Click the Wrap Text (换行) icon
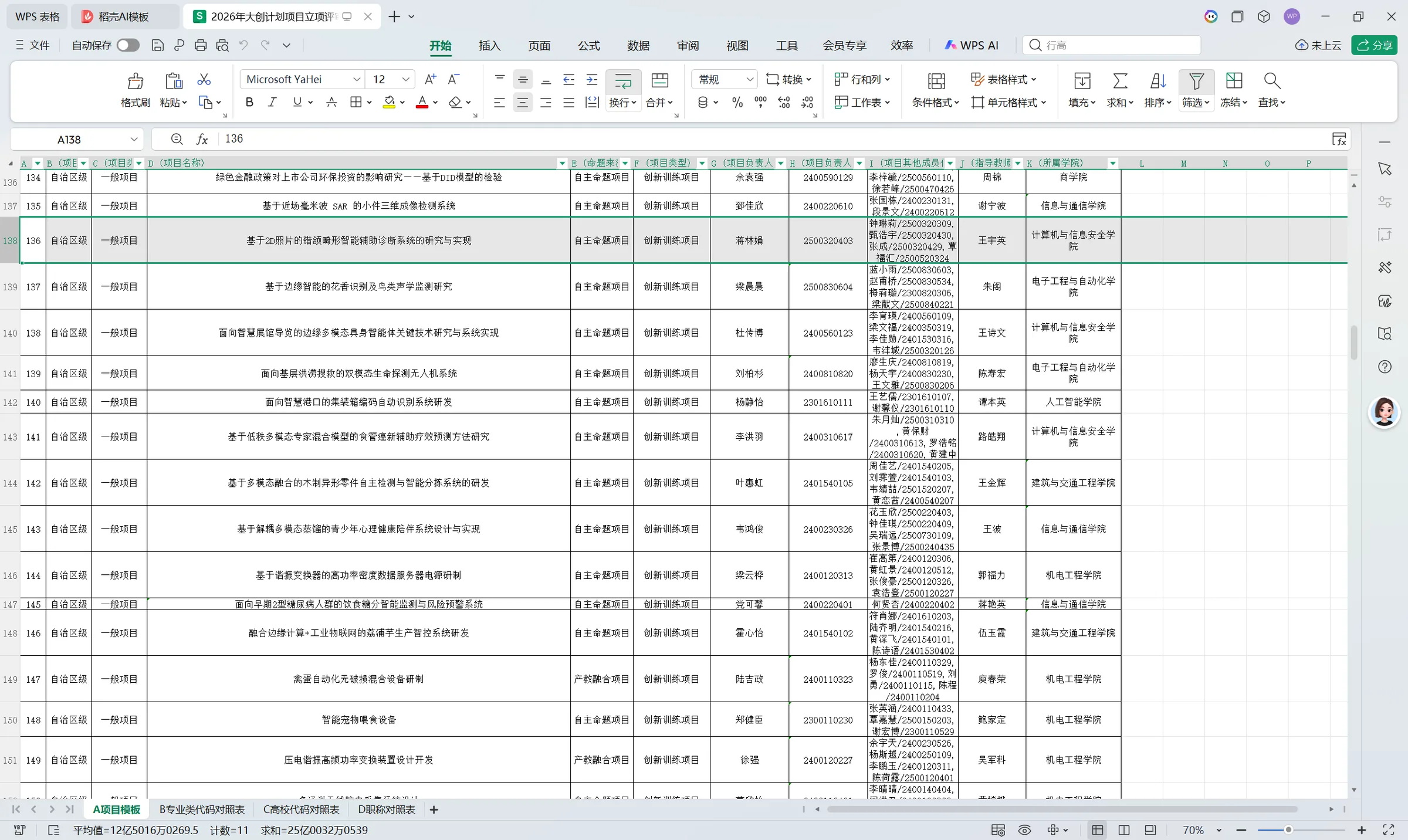1408x840 pixels. [623, 80]
